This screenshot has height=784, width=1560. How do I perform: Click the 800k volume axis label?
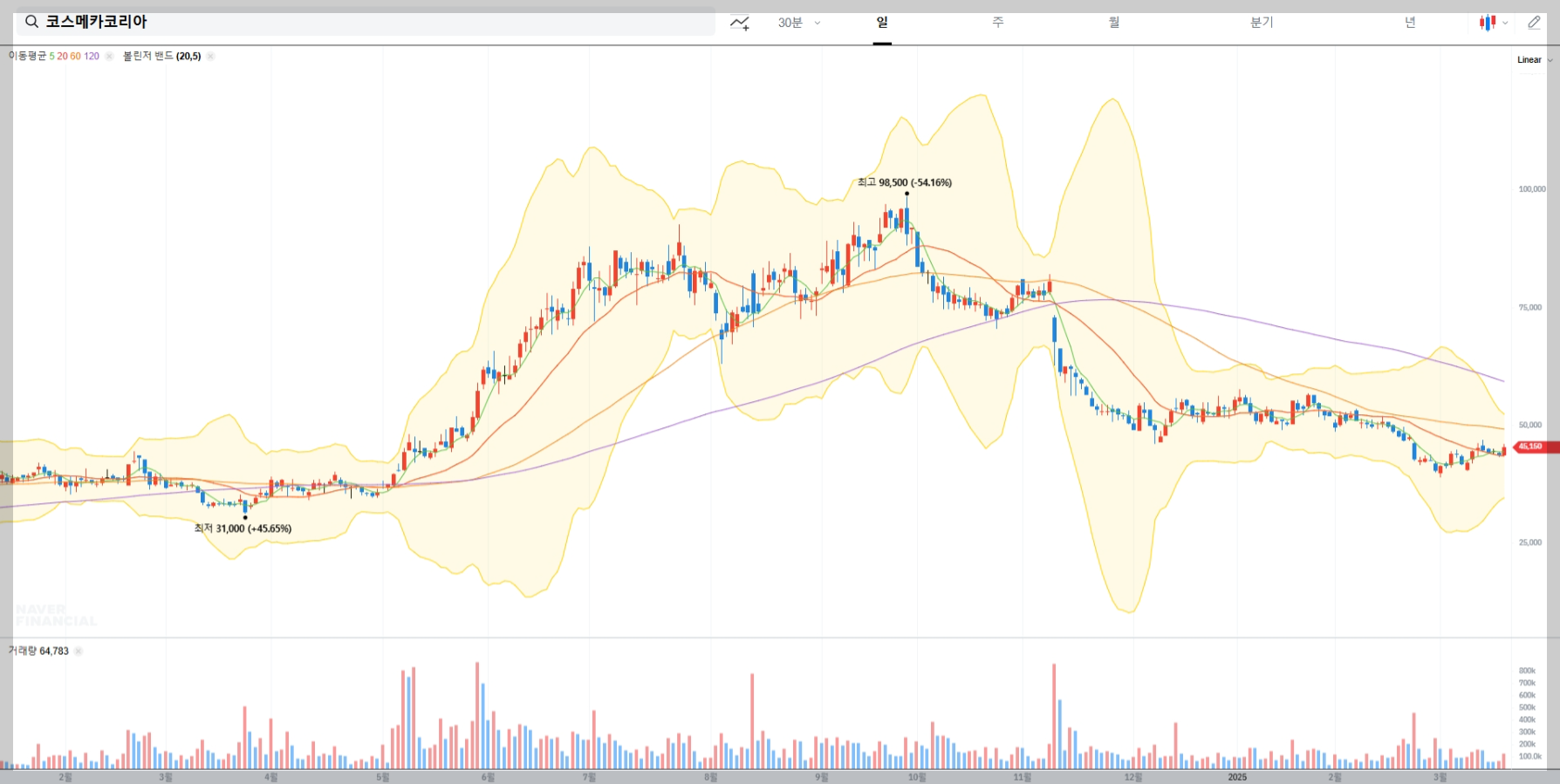pyautogui.click(x=1527, y=671)
